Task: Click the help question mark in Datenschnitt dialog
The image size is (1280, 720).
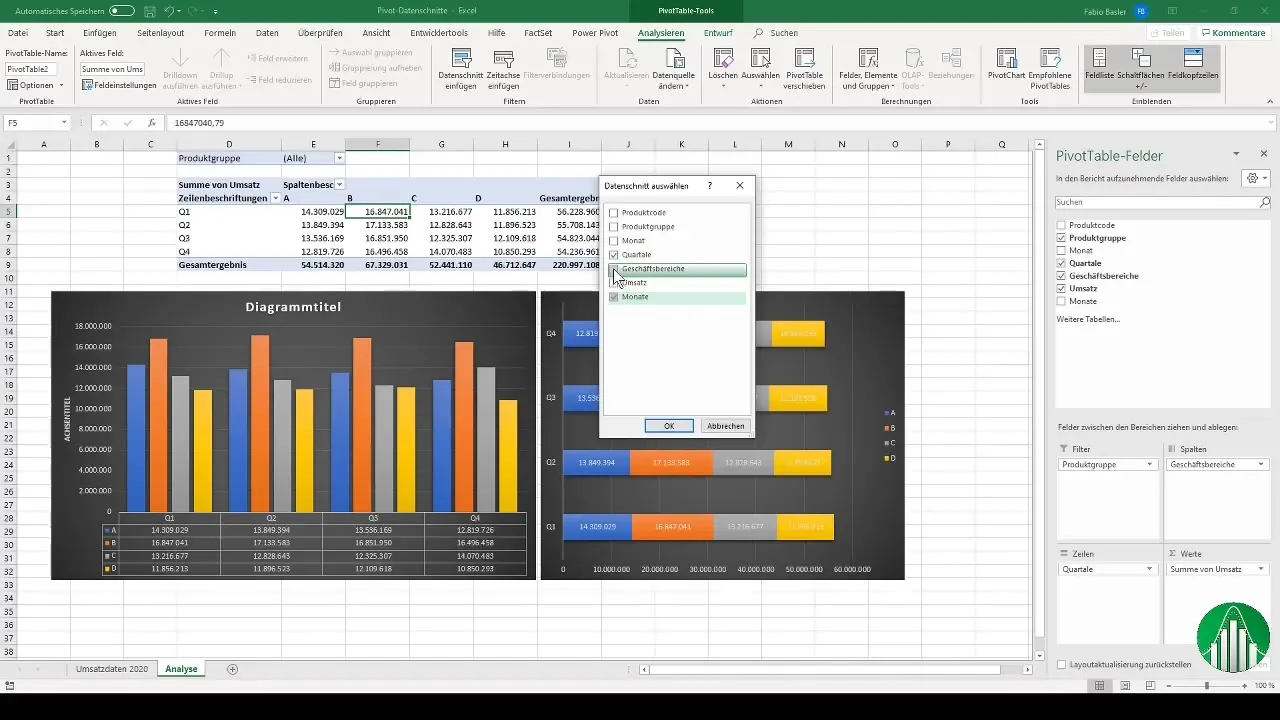Action: click(x=710, y=186)
